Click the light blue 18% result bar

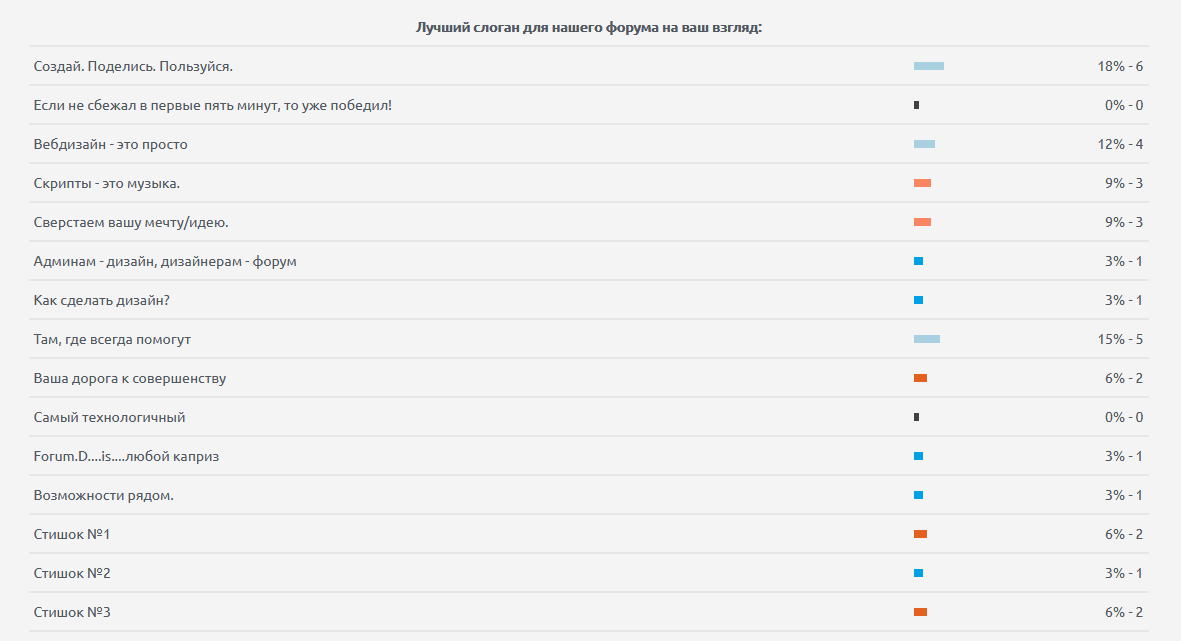click(928, 66)
